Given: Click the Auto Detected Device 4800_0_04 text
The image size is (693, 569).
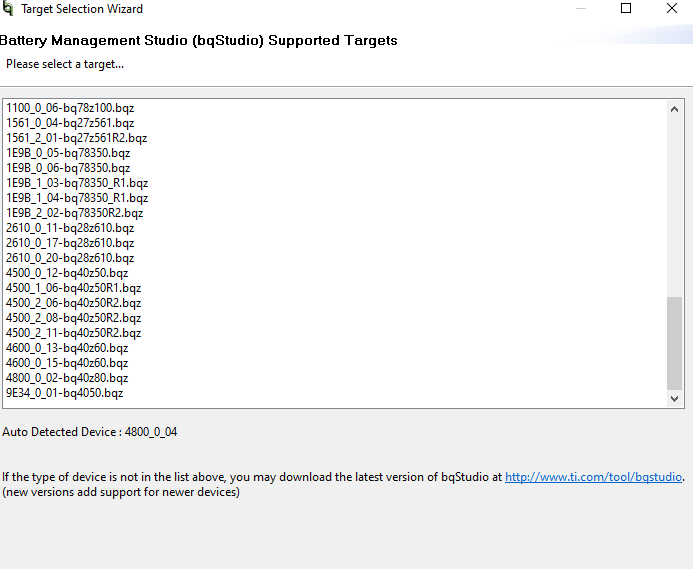Looking at the screenshot, I should click(x=90, y=432).
